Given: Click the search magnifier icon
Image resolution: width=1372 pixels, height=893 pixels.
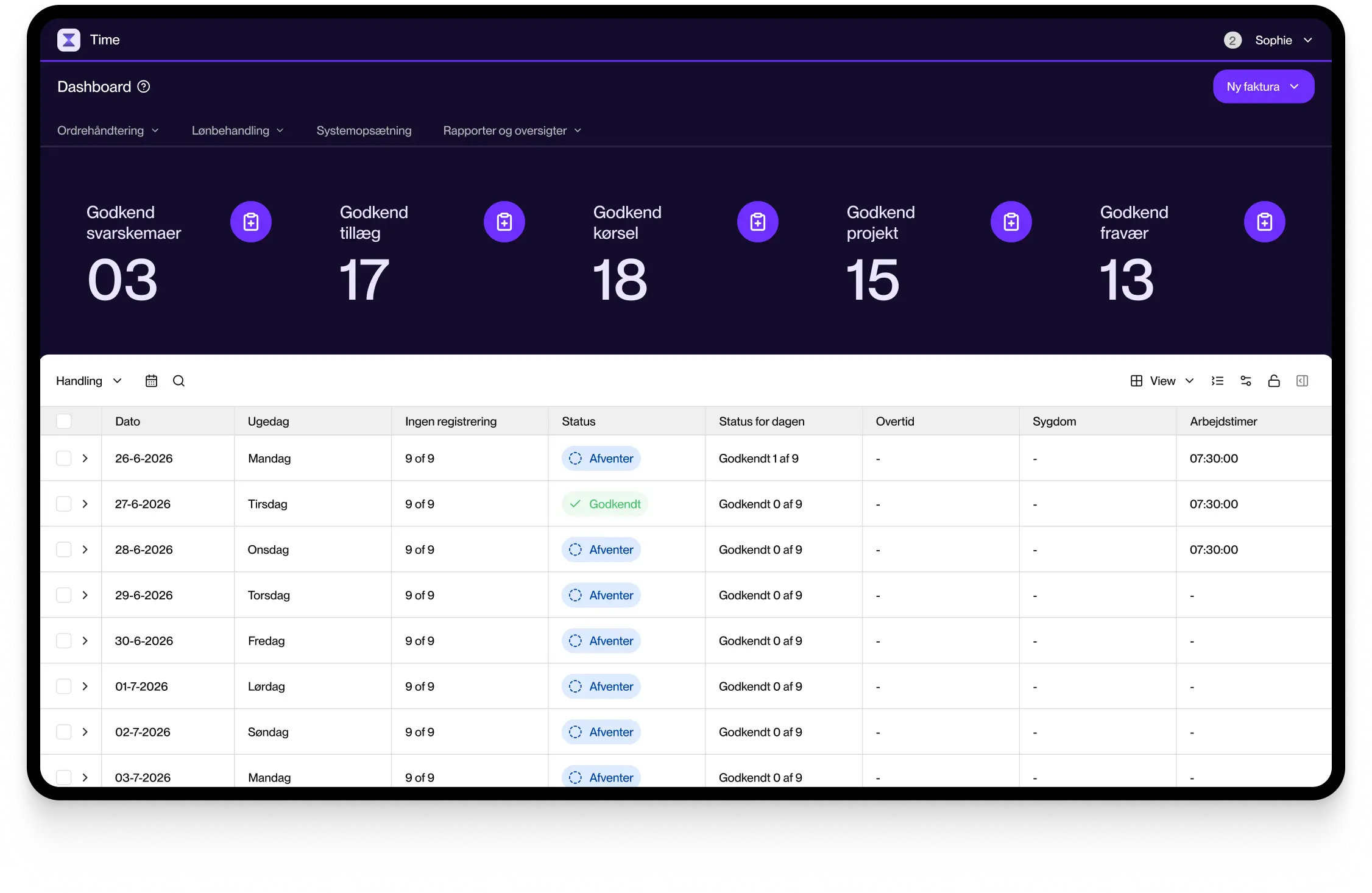Looking at the screenshot, I should 179,381.
